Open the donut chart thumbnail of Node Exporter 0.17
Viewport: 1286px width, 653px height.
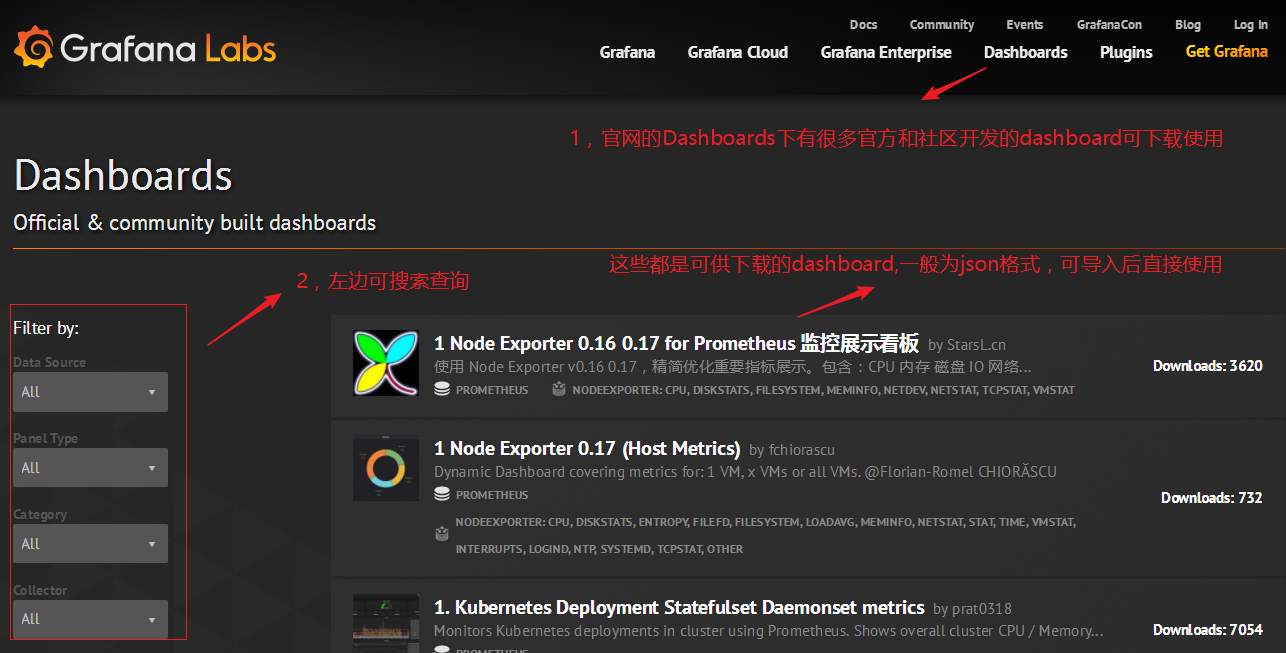pyautogui.click(x=385, y=469)
